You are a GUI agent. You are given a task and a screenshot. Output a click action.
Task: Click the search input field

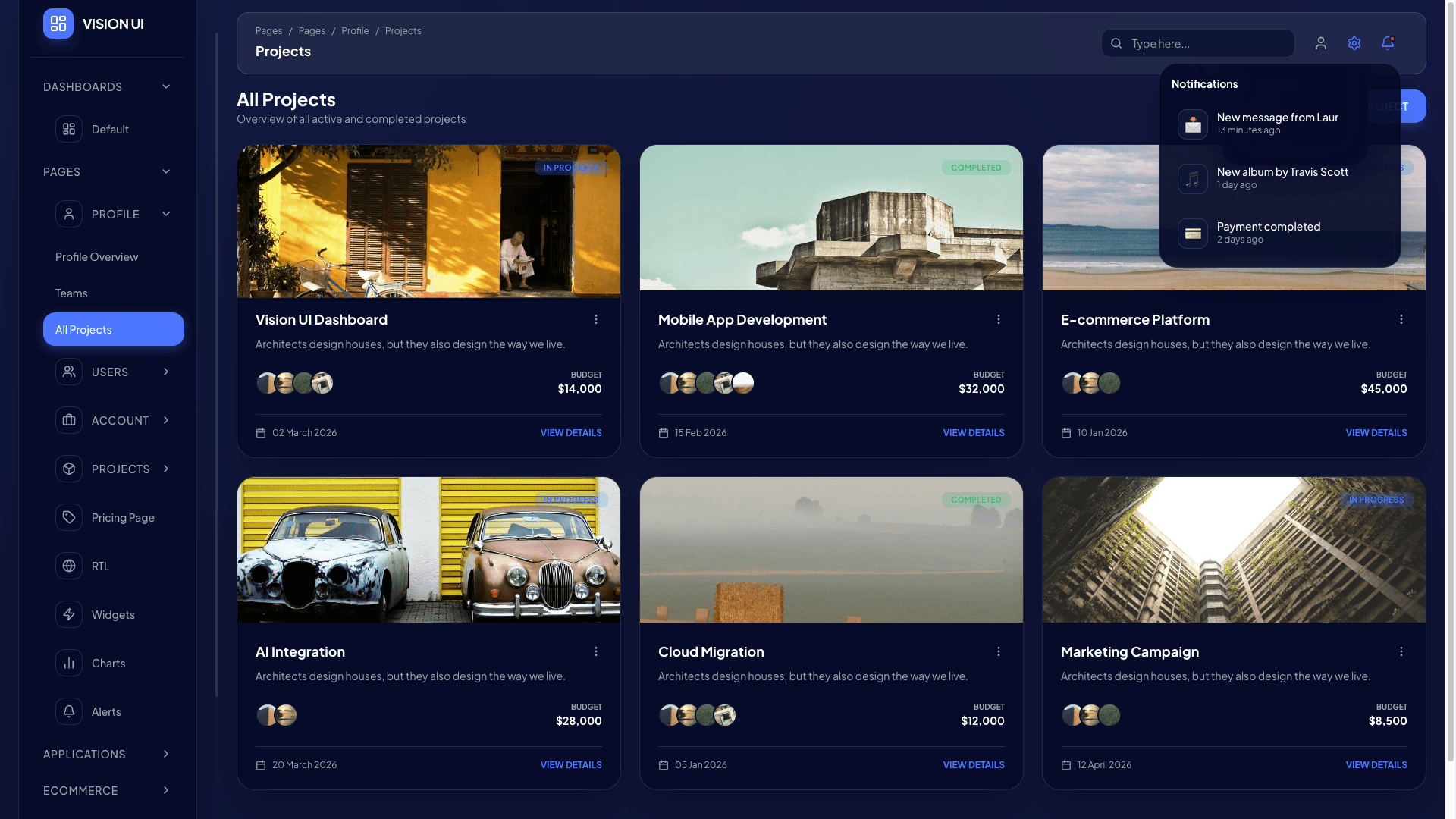click(x=1198, y=43)
